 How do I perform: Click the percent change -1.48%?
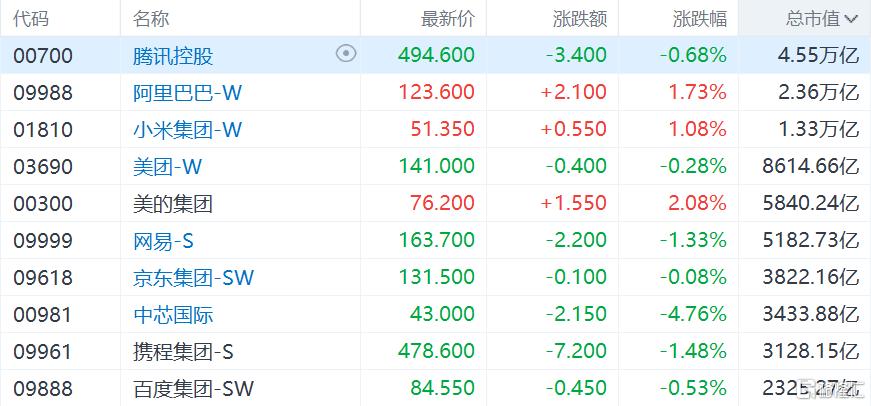point(693,351)
